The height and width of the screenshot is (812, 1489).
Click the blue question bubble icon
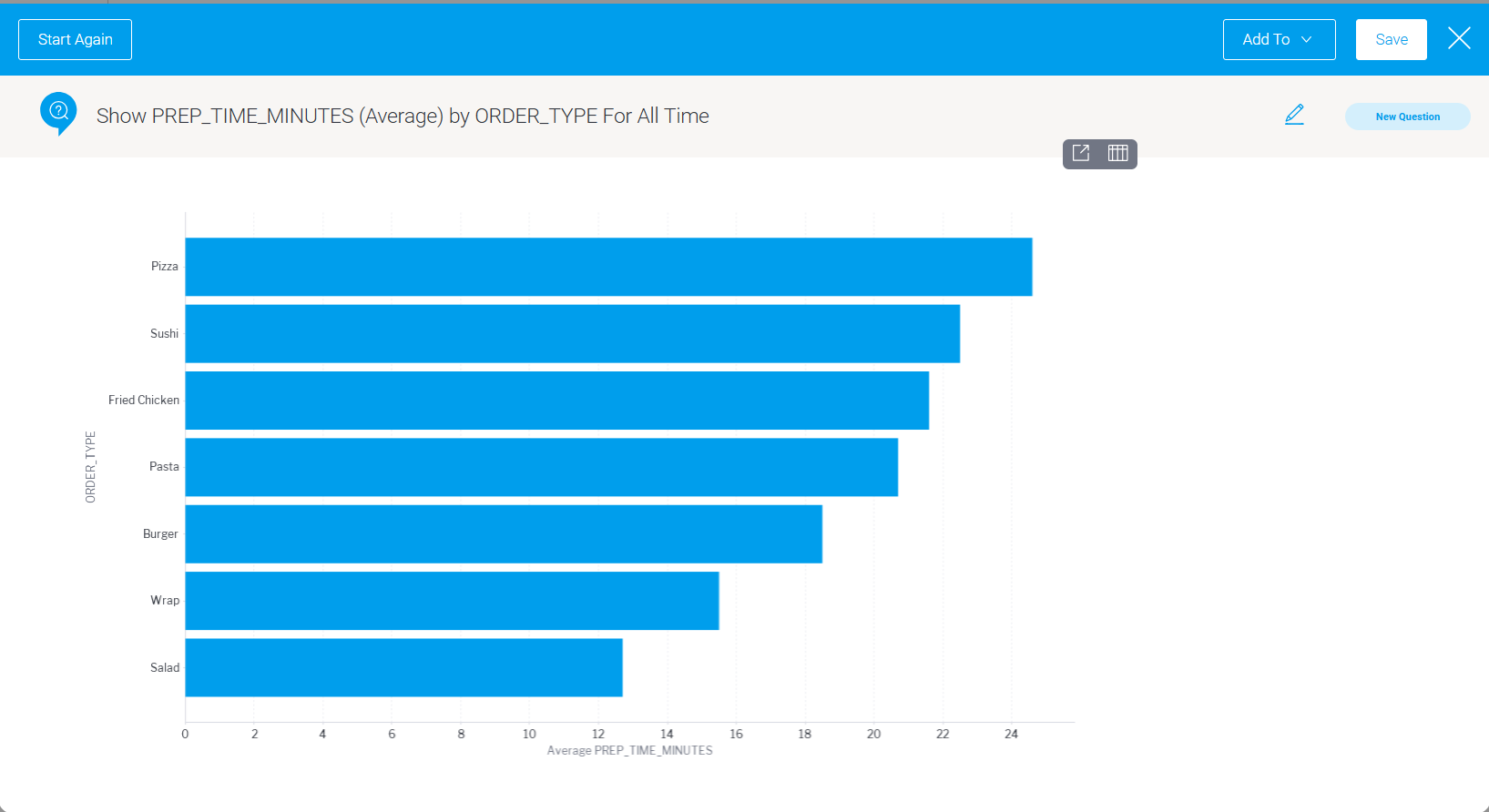point(58,112)
